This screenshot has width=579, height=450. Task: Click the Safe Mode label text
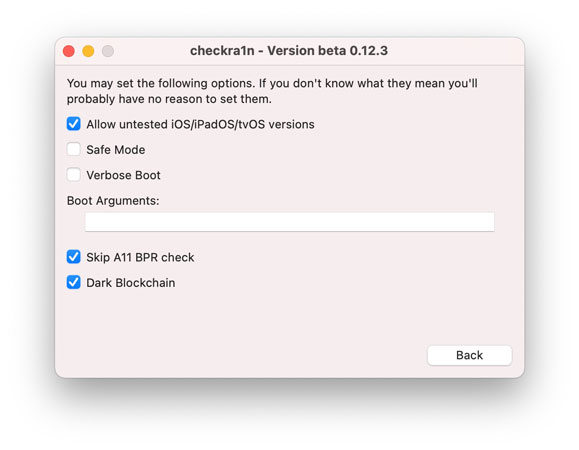[116, 150]
